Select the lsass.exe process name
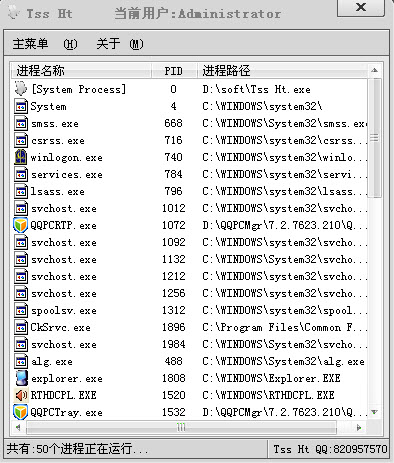The width and height of the screenshot is (394, 463). (x=58, y=192)
